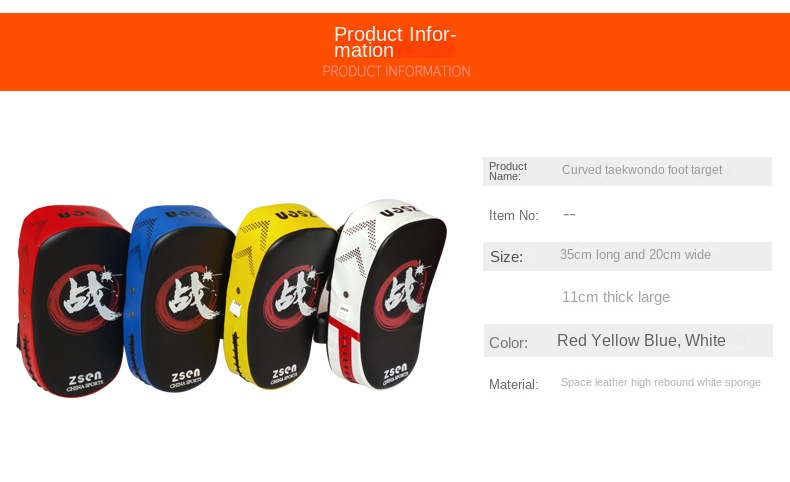790x482 pixels.
Task: Click the ZSEN logo on red pad
Action: tap(85, 381)
